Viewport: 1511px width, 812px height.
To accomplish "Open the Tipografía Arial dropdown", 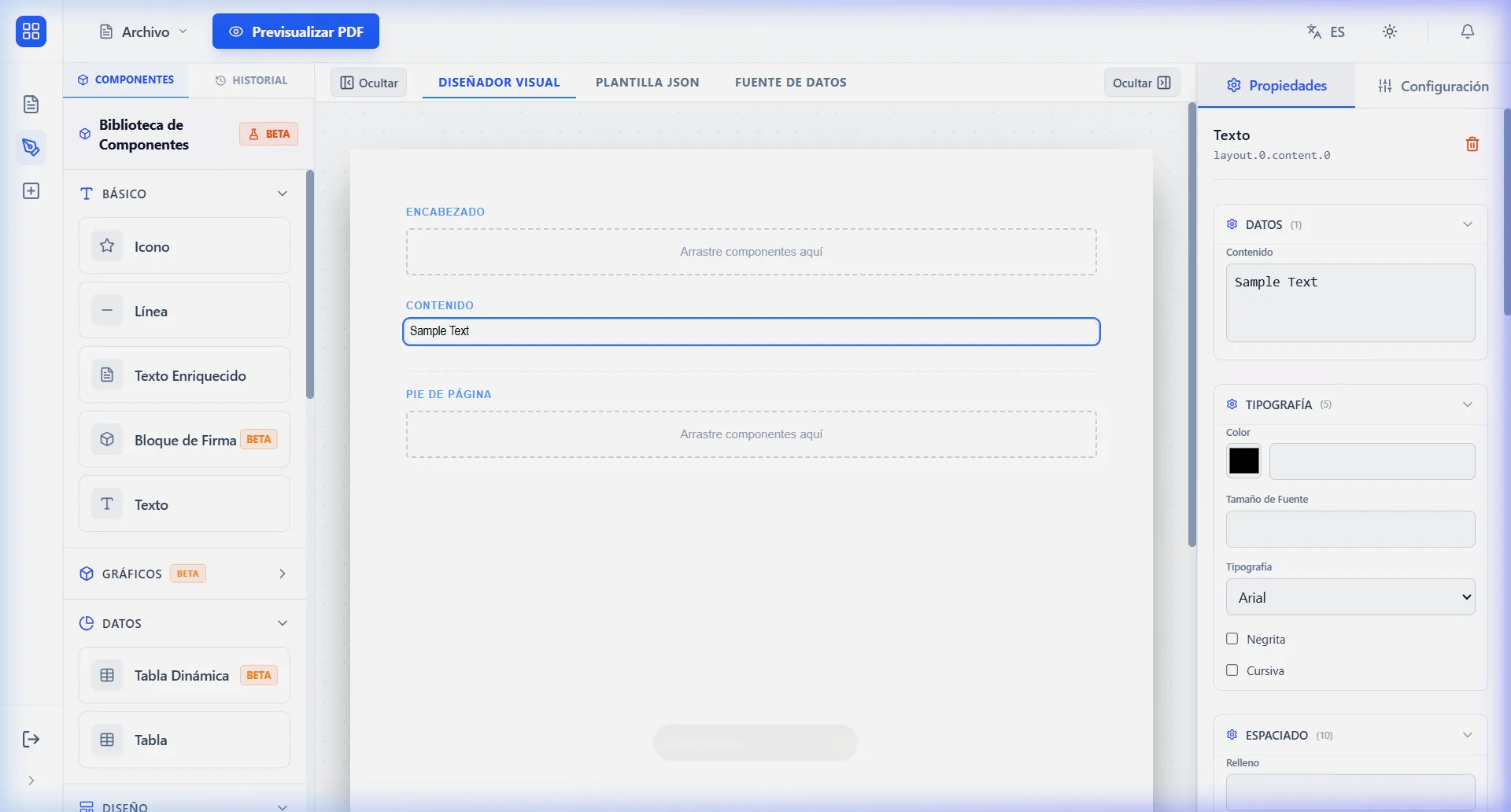I will pos(1350,597).
